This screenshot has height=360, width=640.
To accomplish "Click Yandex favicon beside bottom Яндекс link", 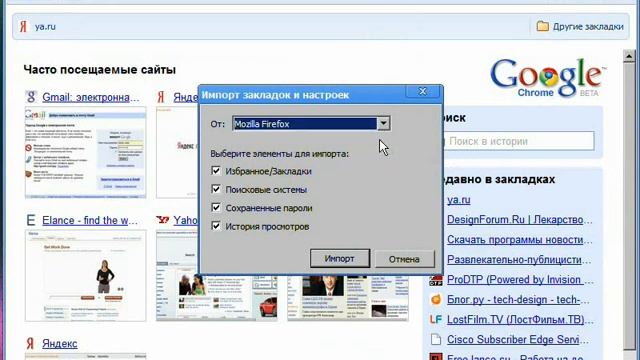I will click(30, 343).
